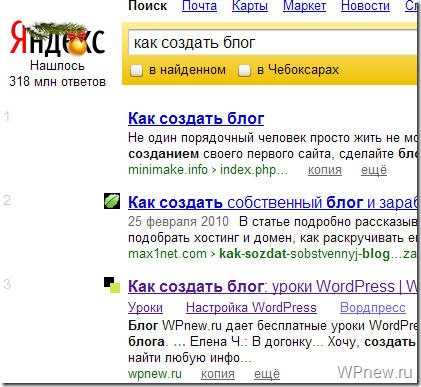
Task: Click 'ещё' under the wpnew.ru result
Action: 267,374
